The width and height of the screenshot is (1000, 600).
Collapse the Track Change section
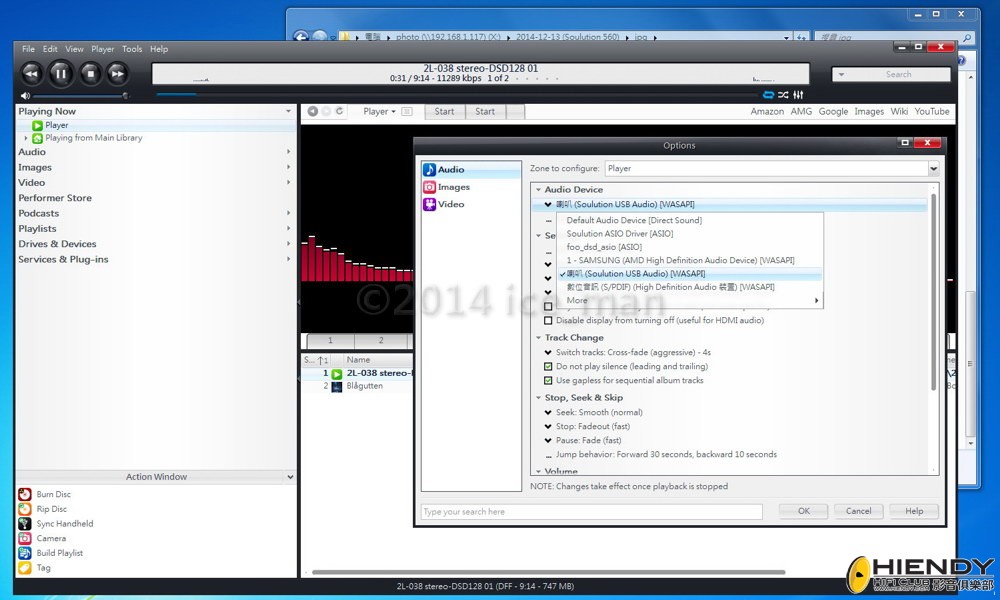538,338
